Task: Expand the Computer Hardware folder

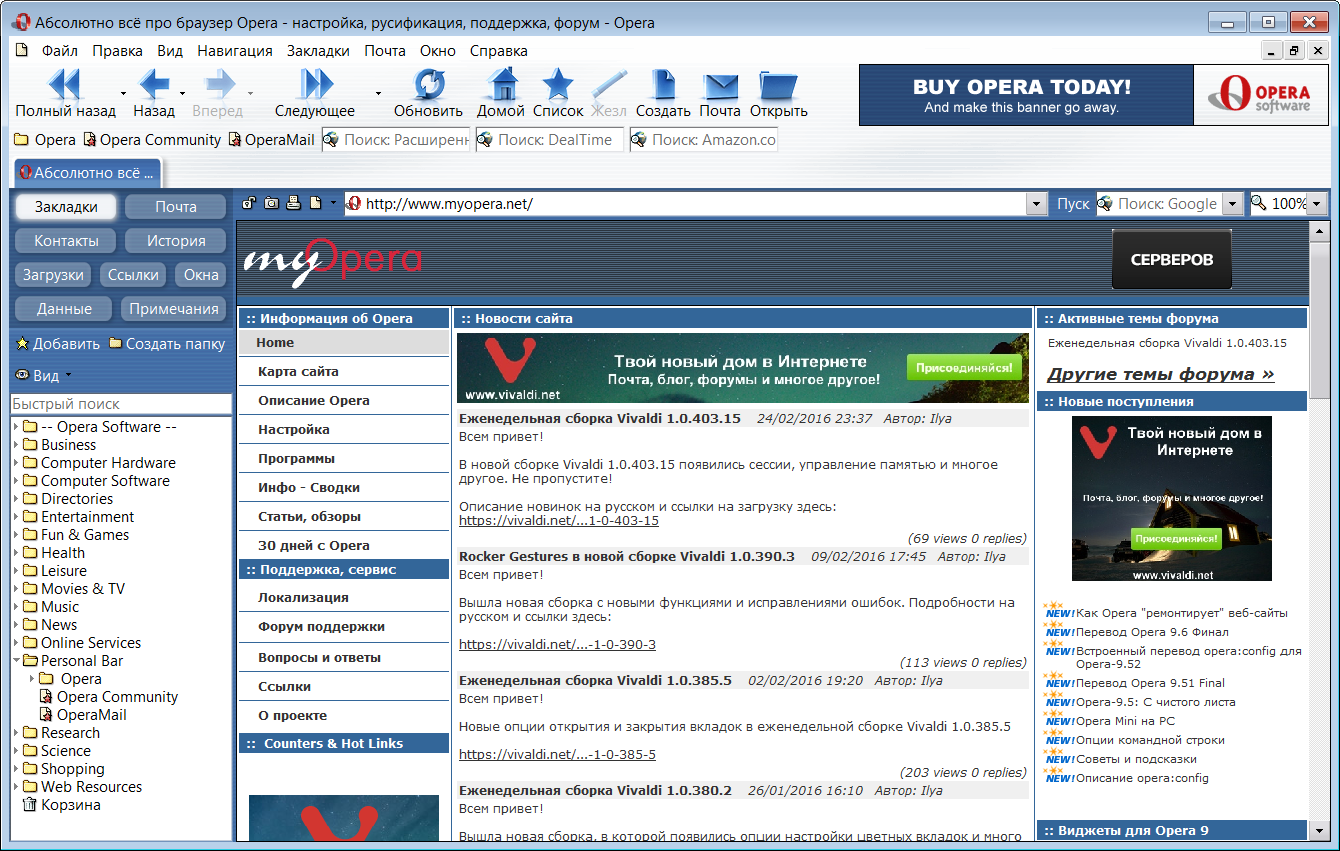Action: coord(16,463)
